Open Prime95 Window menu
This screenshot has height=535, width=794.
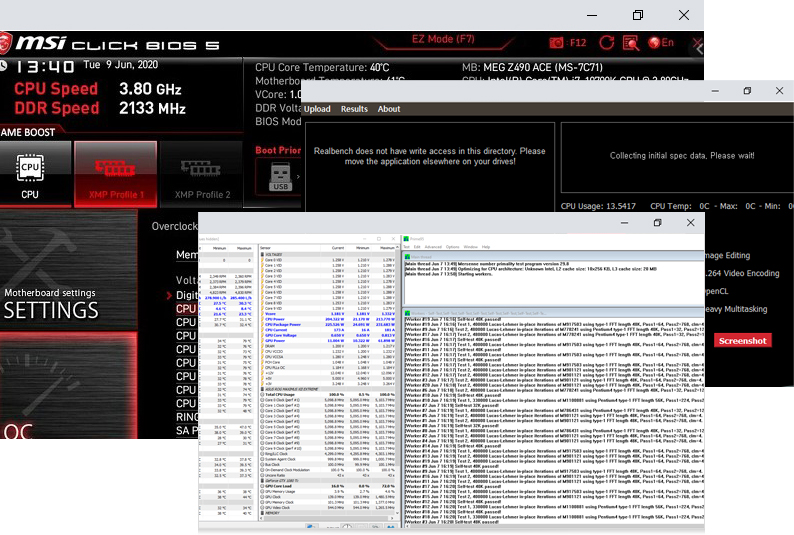[x=470, y=247]
